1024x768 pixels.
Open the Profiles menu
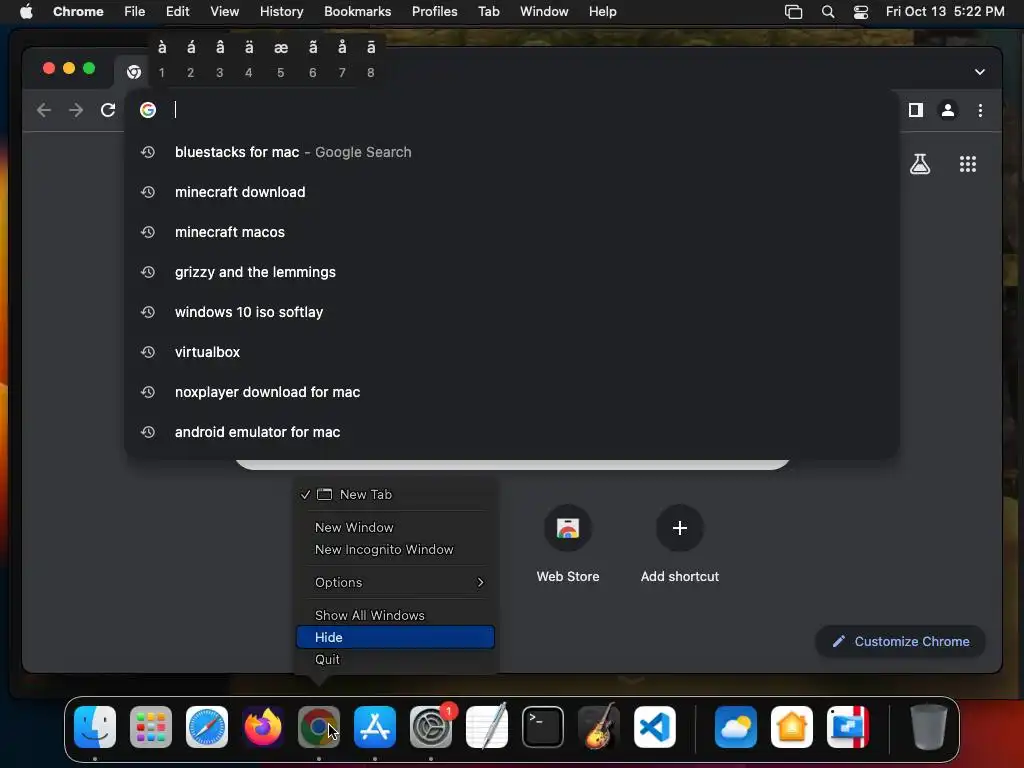434,12
